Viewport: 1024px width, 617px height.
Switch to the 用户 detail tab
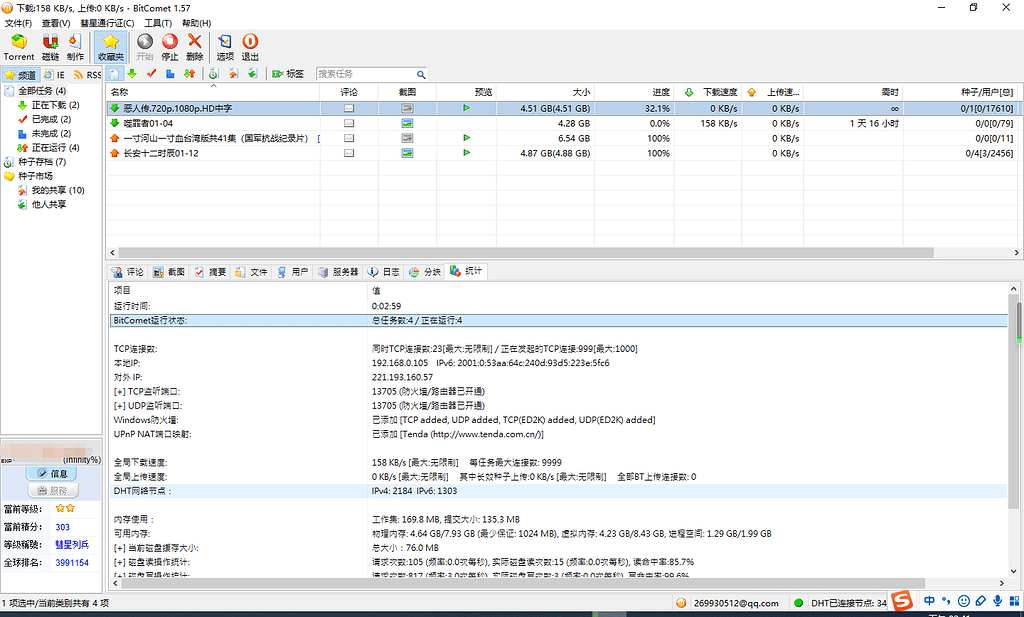[293, 272]
